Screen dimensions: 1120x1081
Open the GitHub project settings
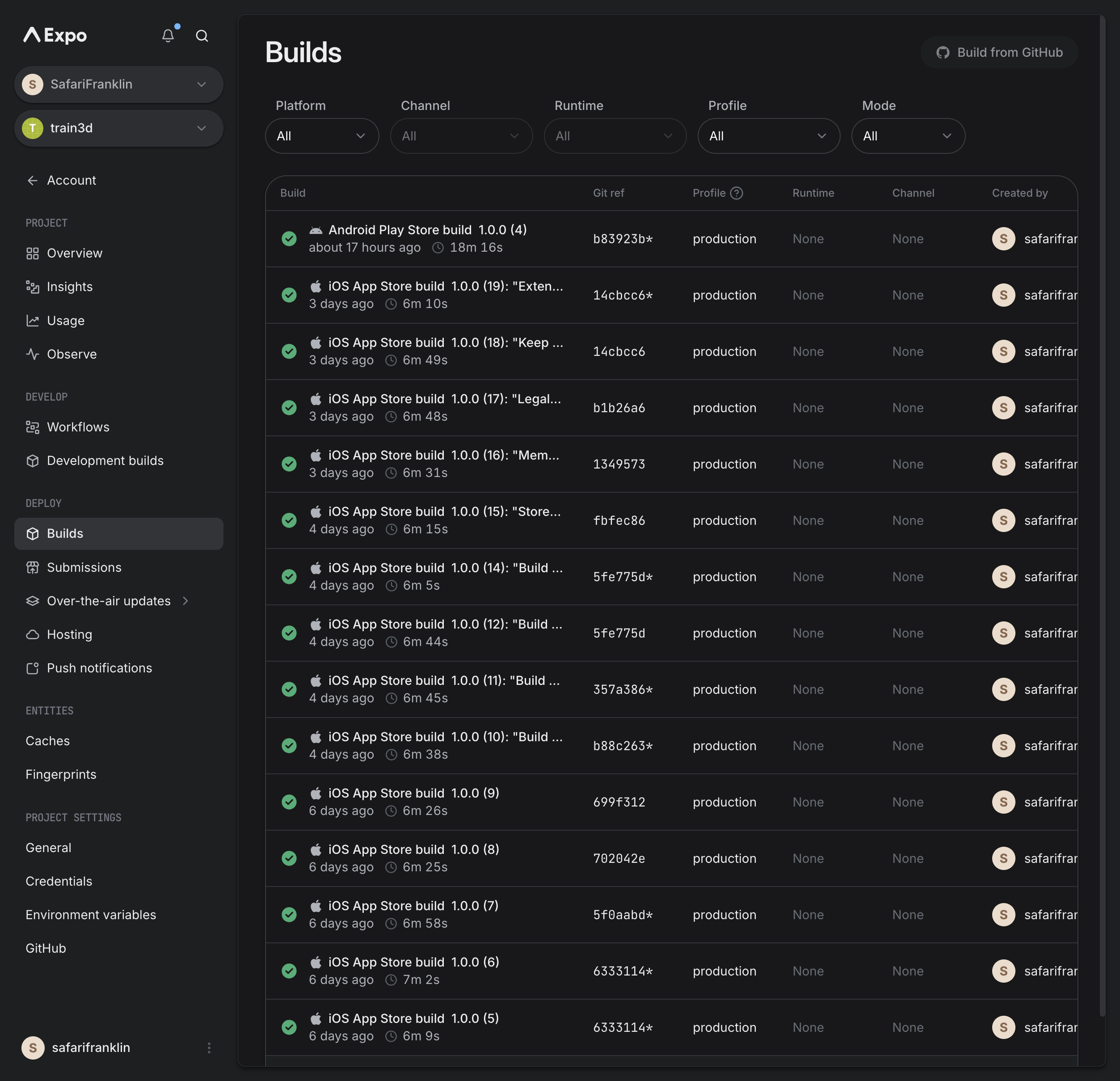click(46, 949)
